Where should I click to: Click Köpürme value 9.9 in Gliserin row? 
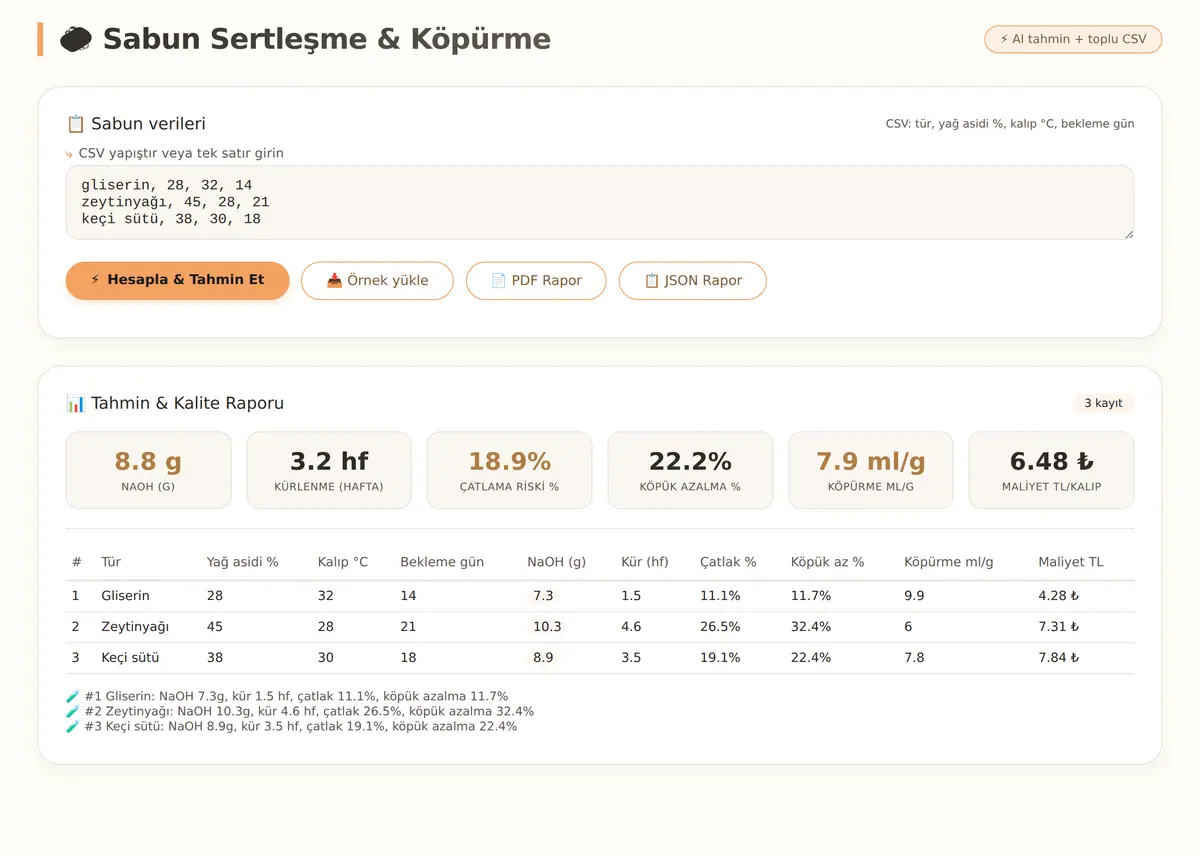click(x=914, y=596)
